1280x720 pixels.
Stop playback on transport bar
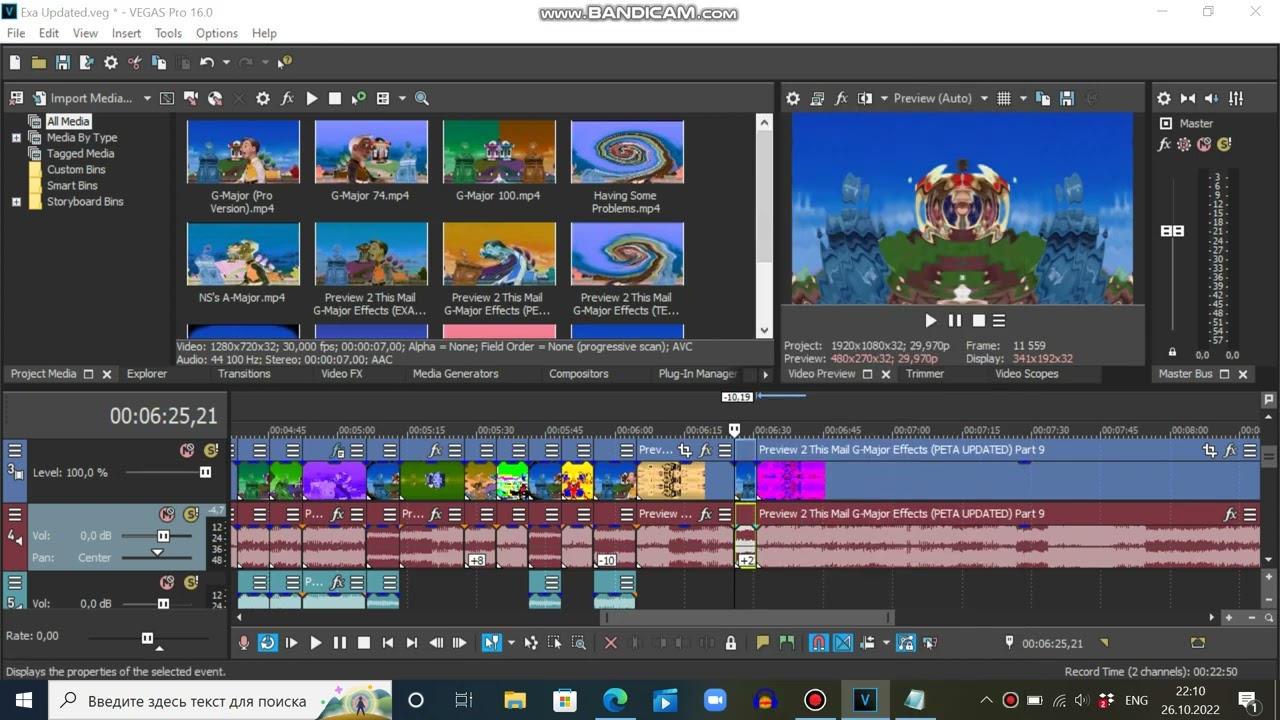364,643
